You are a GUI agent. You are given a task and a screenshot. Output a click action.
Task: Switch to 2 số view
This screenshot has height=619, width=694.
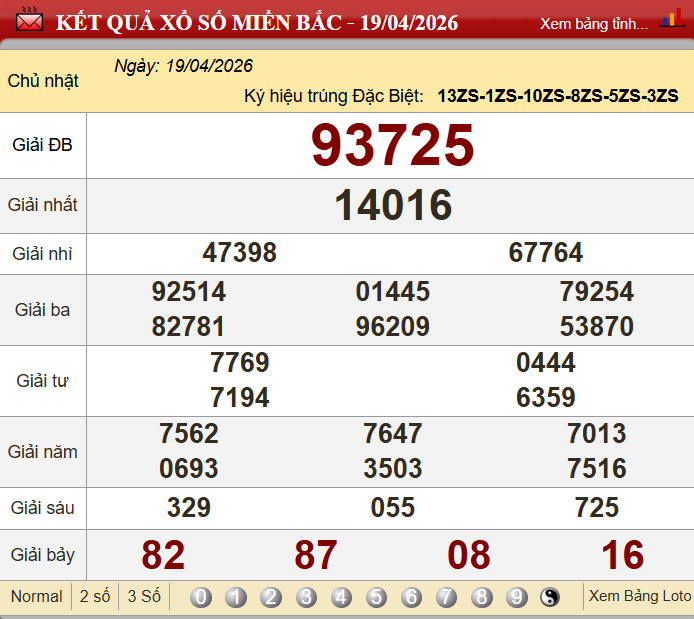[95, 596]
